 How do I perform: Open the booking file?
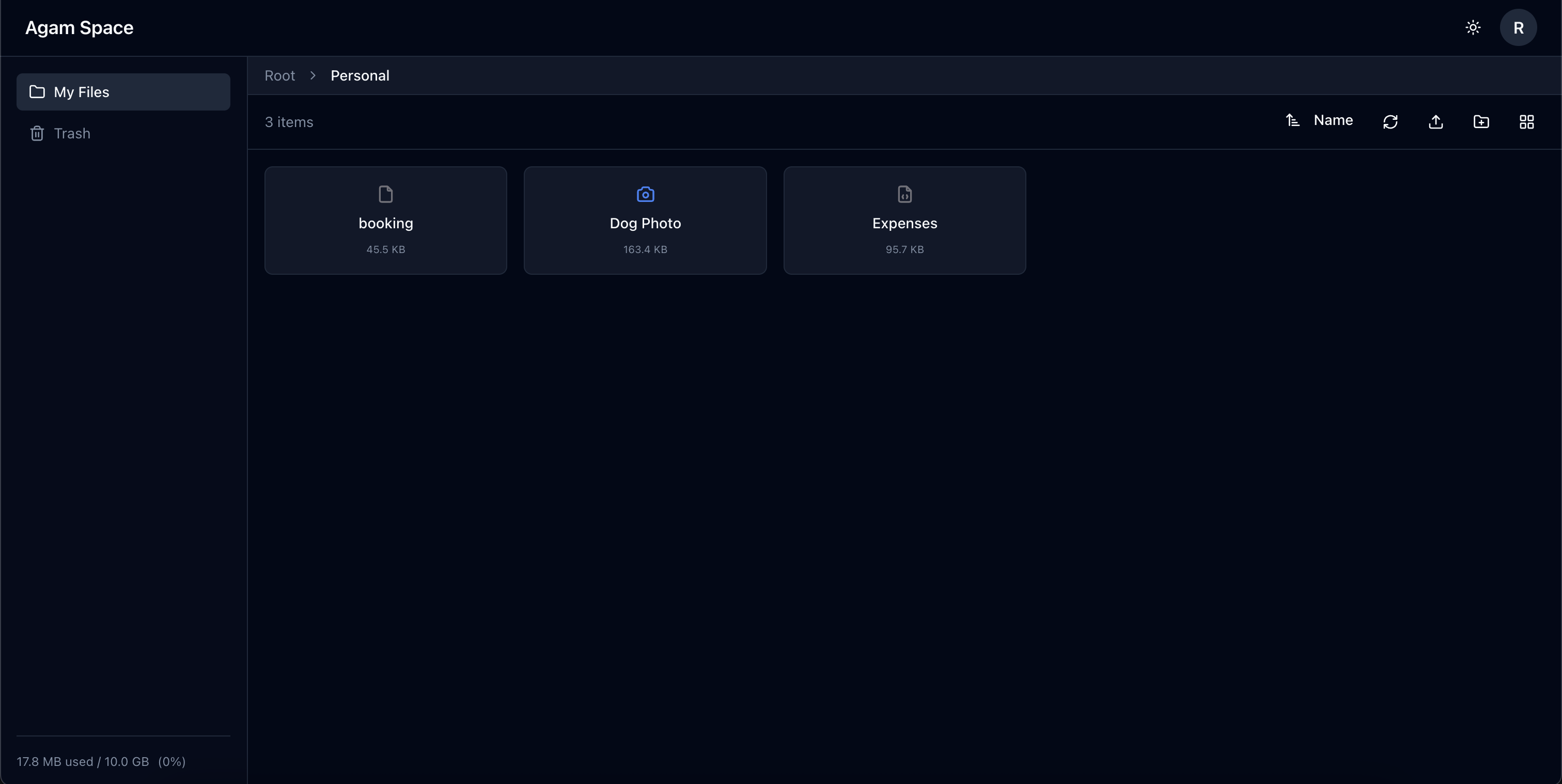tap(385, 219)
